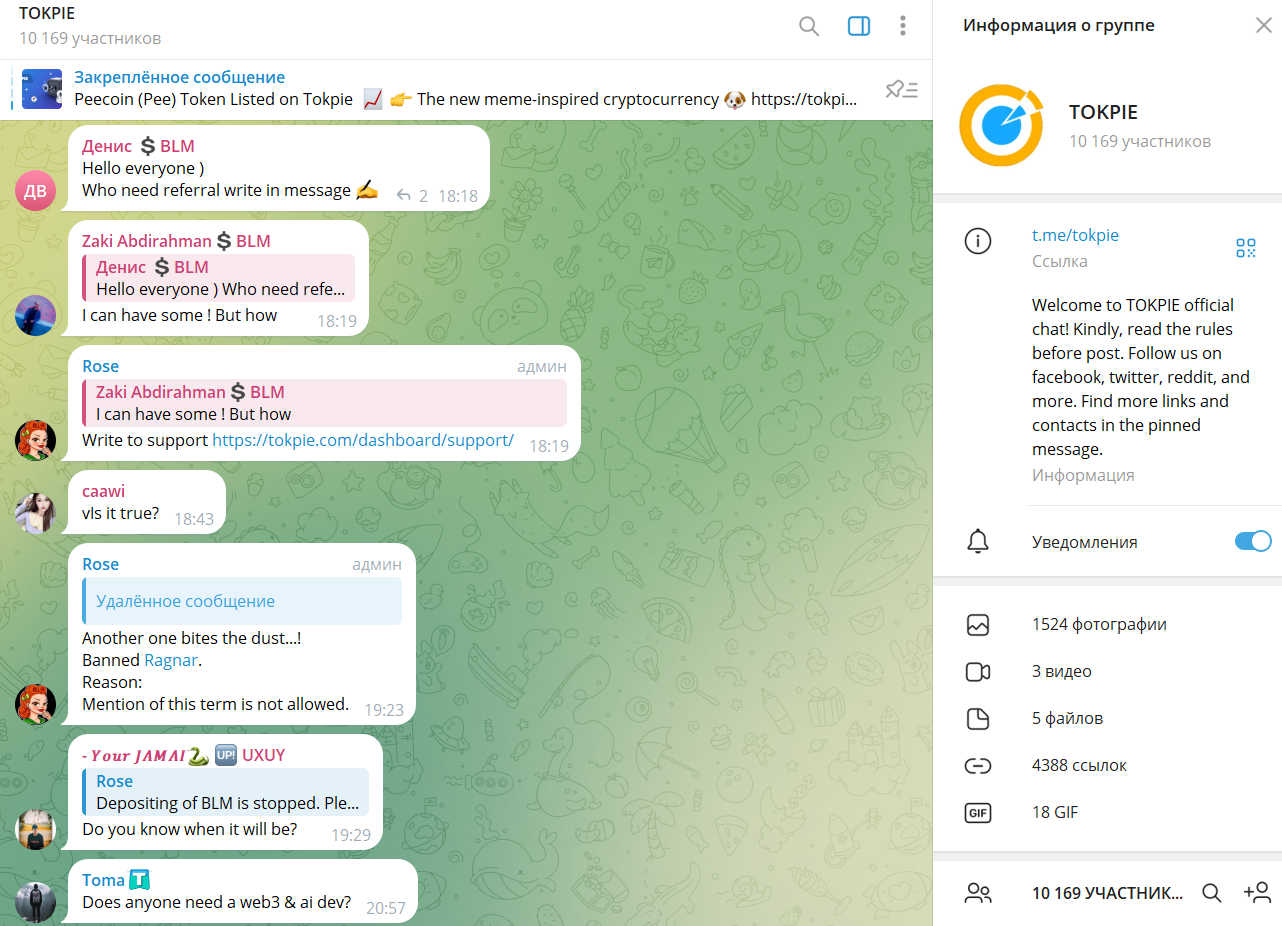The image size is (1282, 926).
Task: Click the message 'vls it true?'
Action: pyautogui.click(x=120, y=513)
